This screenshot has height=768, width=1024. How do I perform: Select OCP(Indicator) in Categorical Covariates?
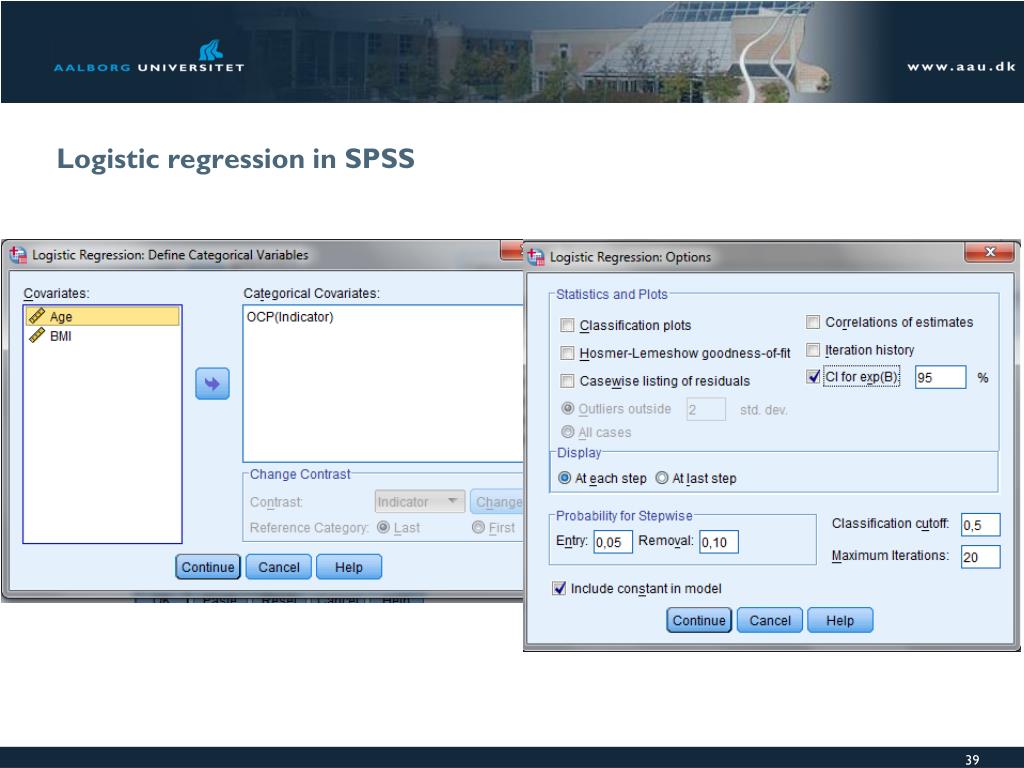tap(290, 317)
